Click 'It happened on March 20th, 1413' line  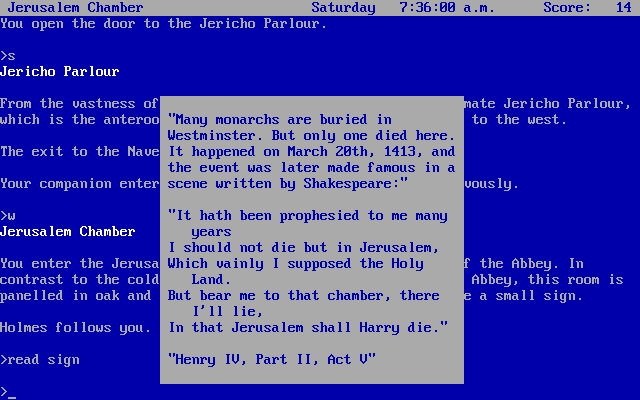(x=311, y=151)
